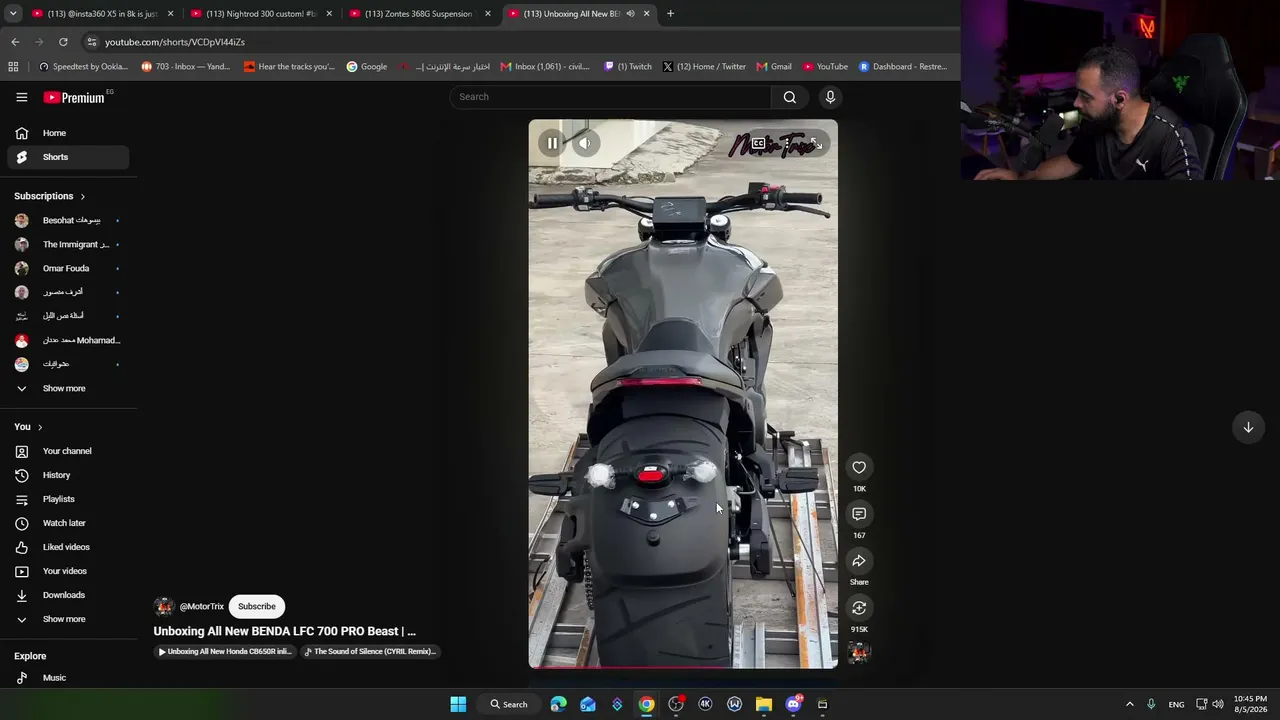Image resolution: width=1280 pixels, height=720 pixels.
Task: Open Discord from the taskbar
Action: click(x=794, y=704)
